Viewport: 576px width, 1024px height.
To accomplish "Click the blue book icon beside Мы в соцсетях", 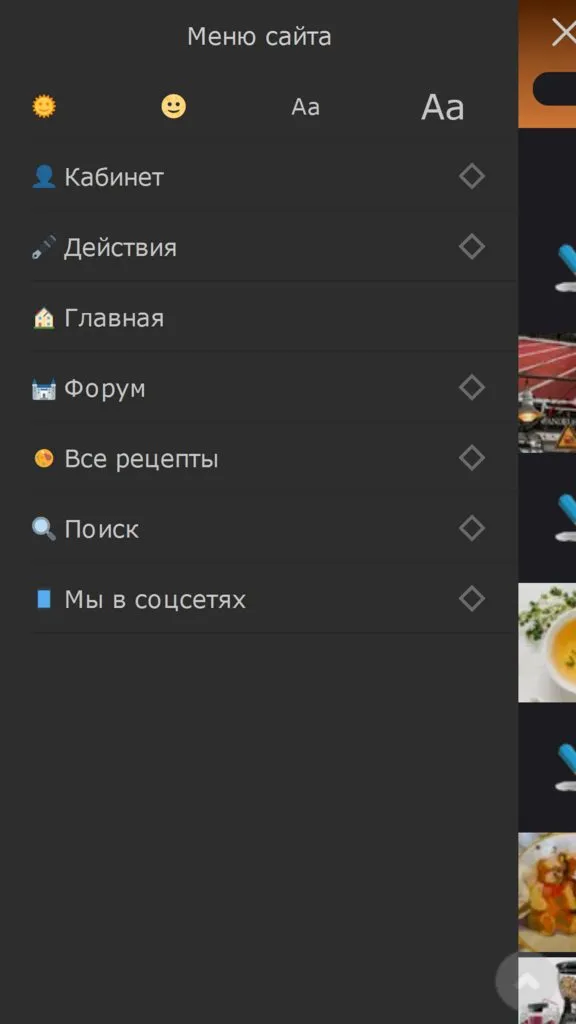I will (x=44, y=600).
